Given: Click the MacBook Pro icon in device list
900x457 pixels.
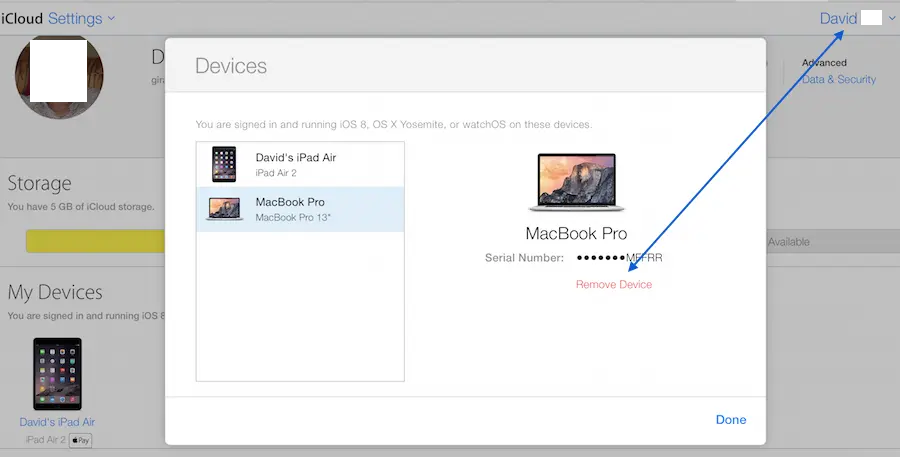Looking at the screenshot, I should click(x=224, y=209).
